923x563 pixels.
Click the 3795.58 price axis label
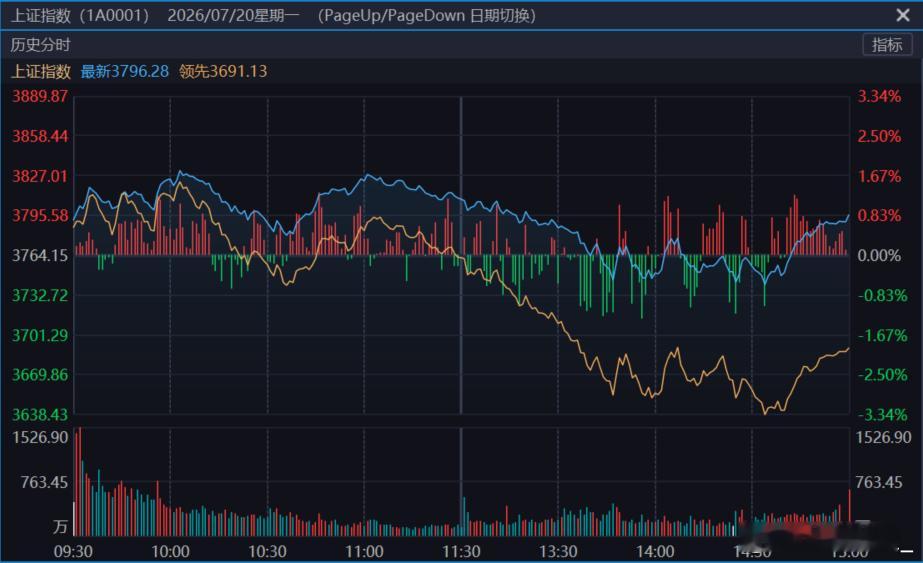click(40, 216)
